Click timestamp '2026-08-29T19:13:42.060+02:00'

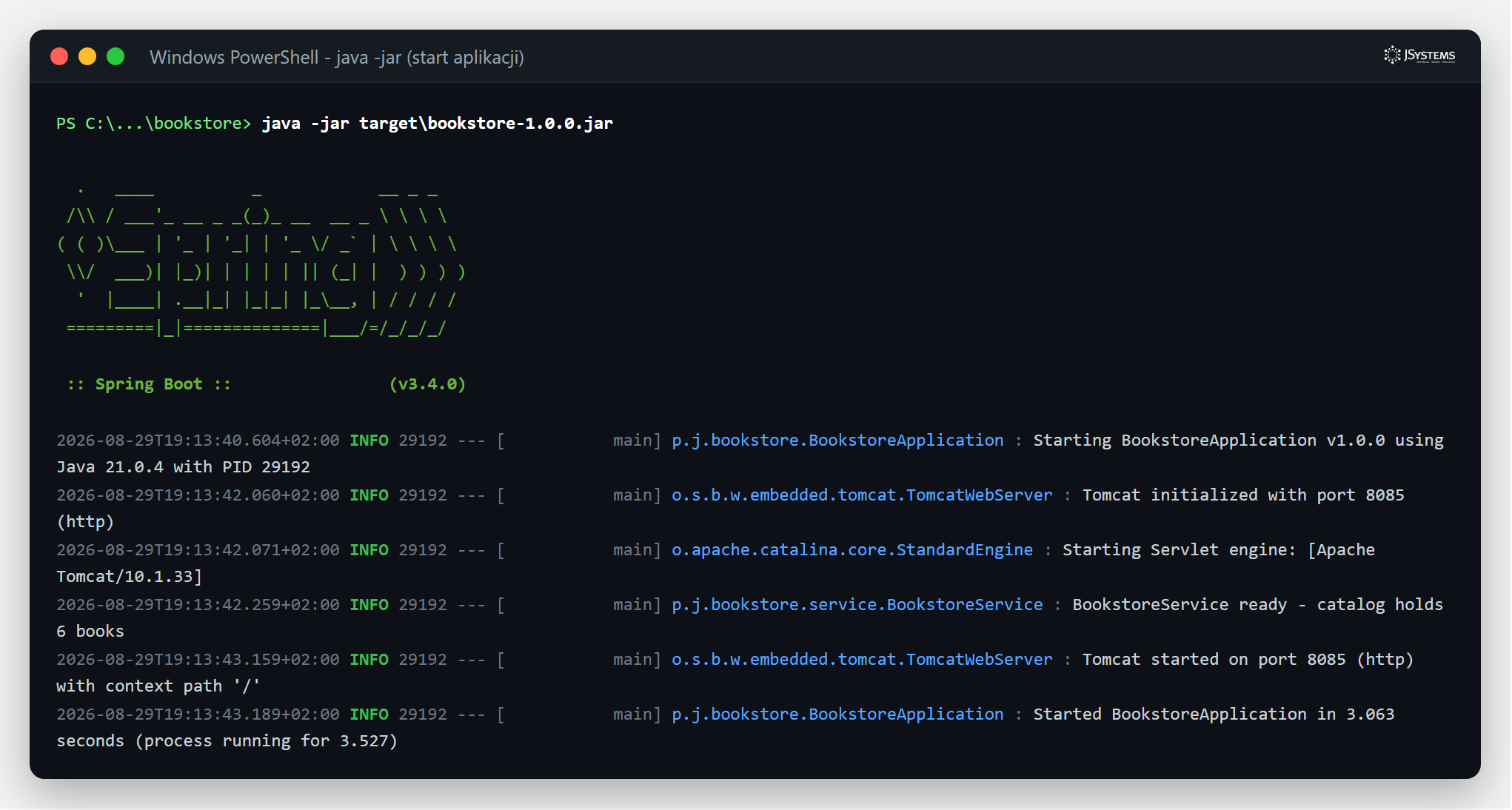[198, 495]
